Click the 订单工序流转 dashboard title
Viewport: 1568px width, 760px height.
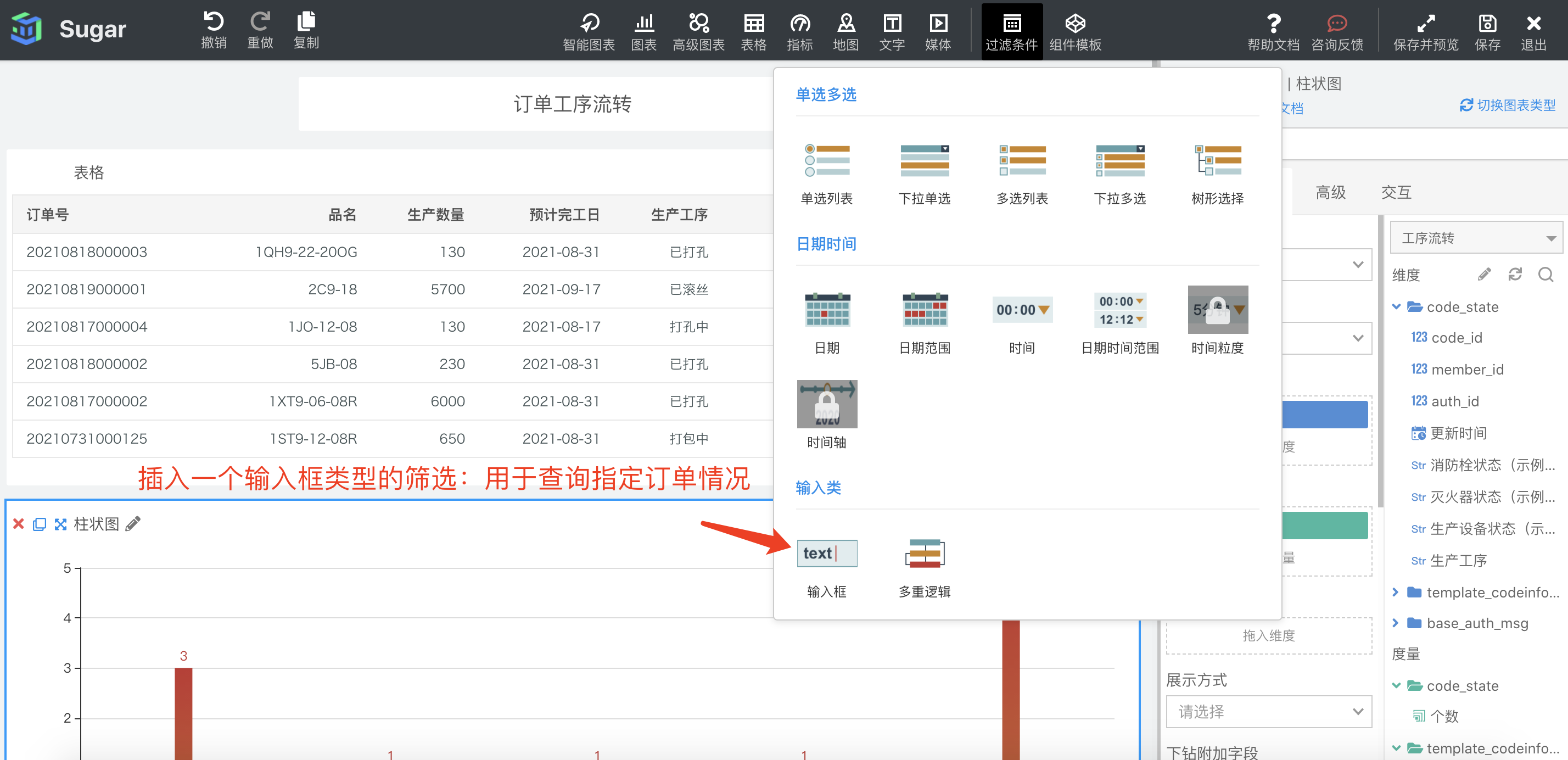tap(572, 104)
